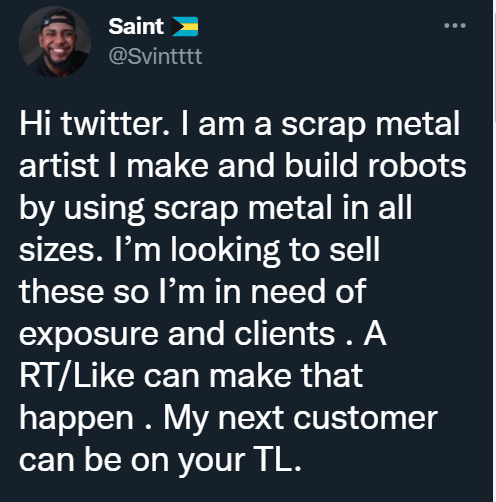Click the vertical scrollbar at the window edge
The image size is (496, 502).
[x=494, y=251]
